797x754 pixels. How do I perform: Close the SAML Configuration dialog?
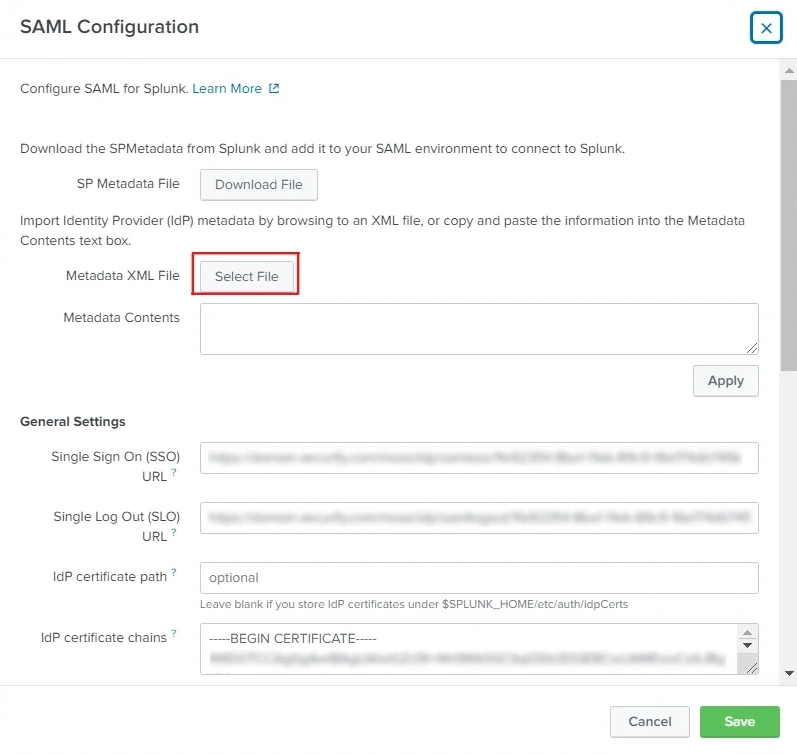coord(766,28)
